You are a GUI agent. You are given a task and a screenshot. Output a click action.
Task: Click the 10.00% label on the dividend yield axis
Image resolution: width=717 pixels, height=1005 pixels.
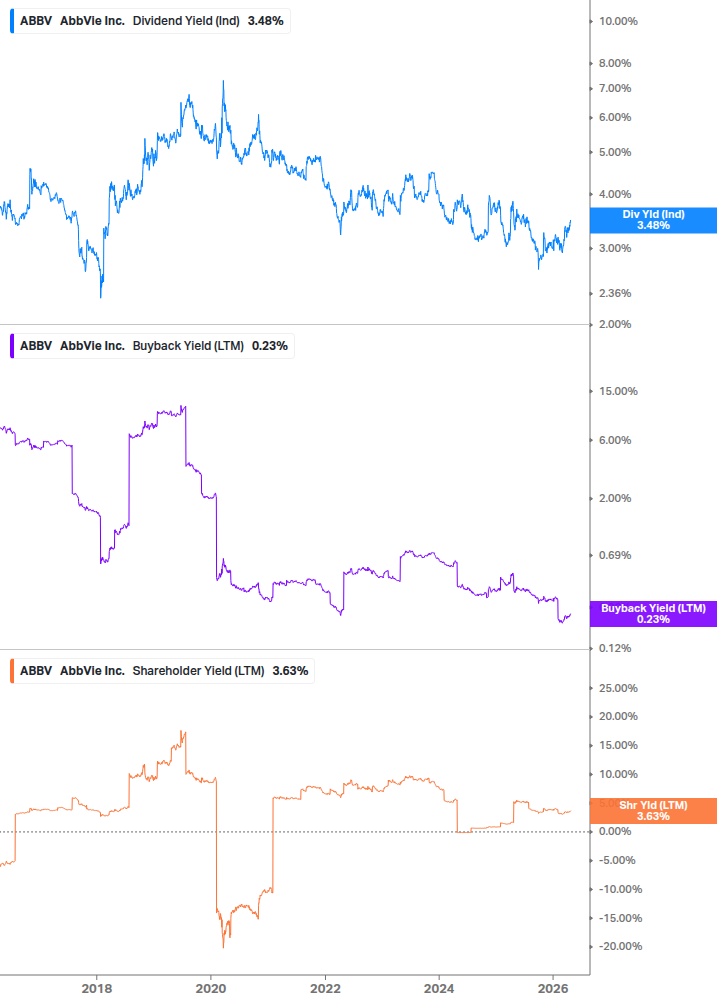618,21
